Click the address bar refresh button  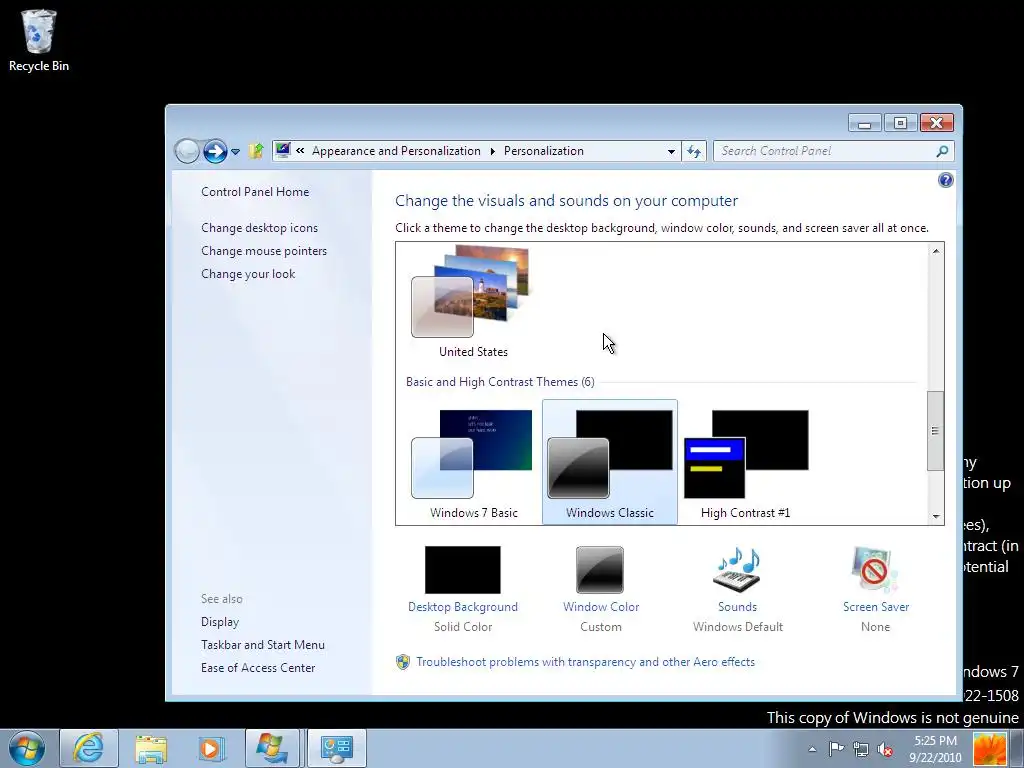click(694, 152)
